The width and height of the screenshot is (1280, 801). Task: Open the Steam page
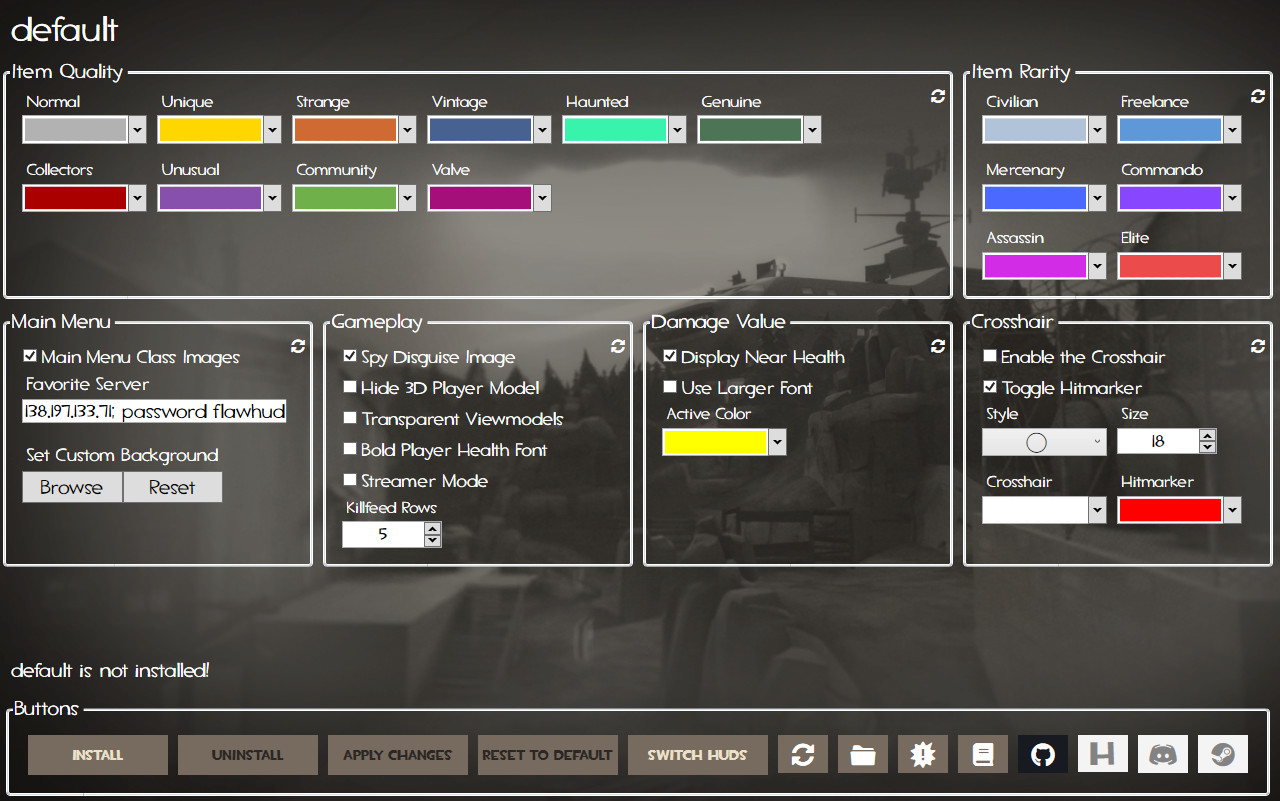1222,754
